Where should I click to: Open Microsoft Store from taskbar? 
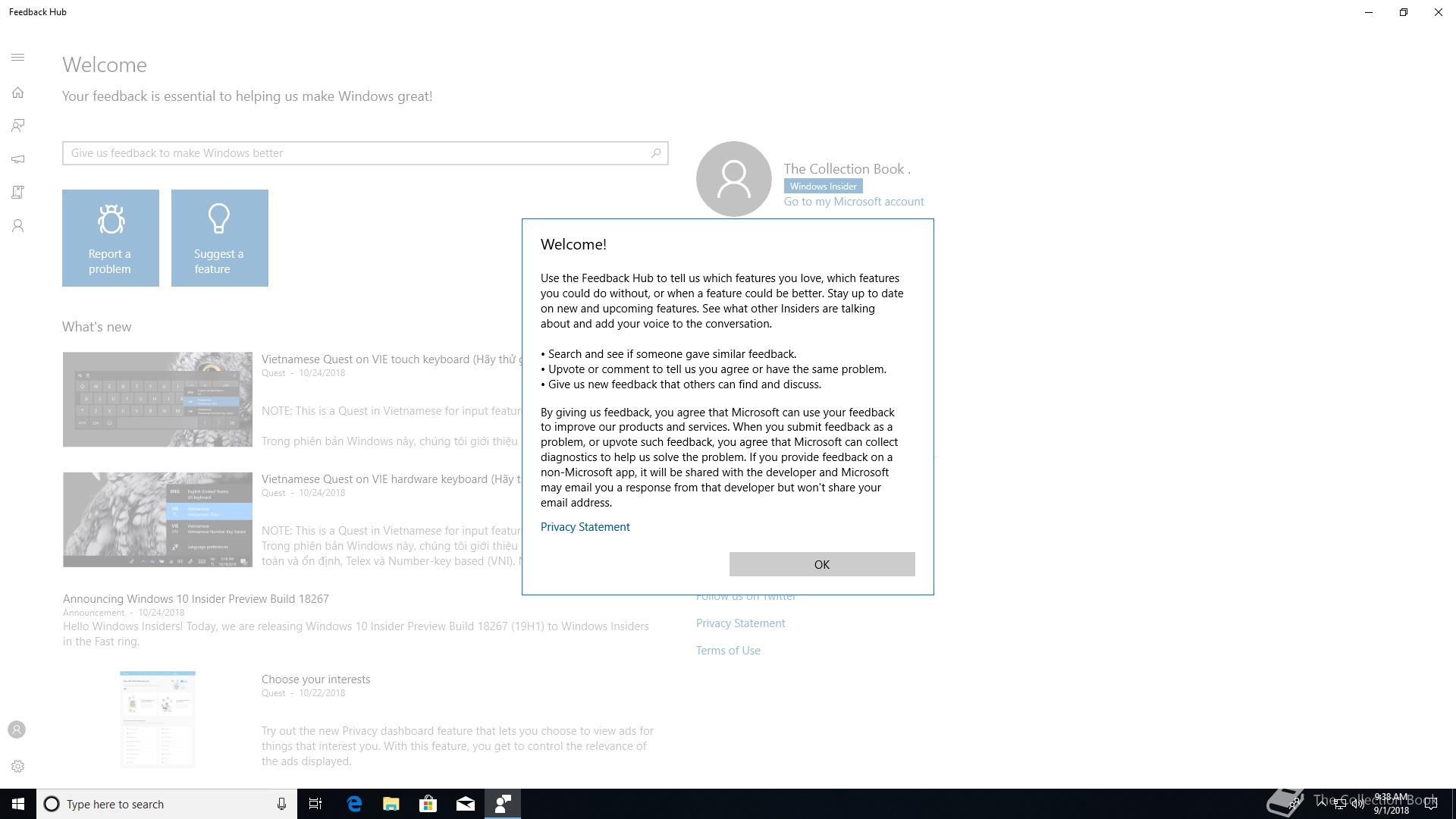click(428, 804)
